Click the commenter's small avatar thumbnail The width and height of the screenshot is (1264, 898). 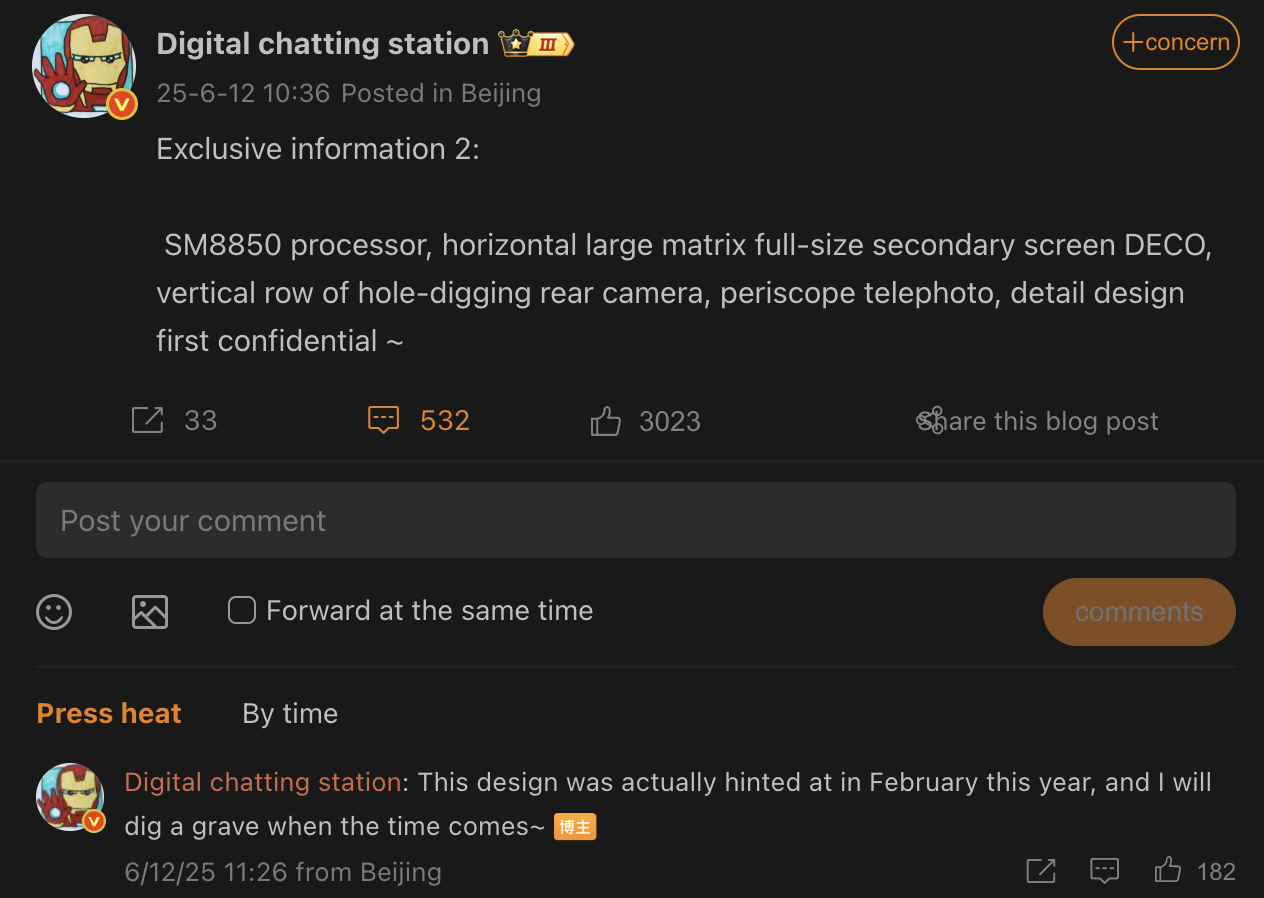(70, 797)
